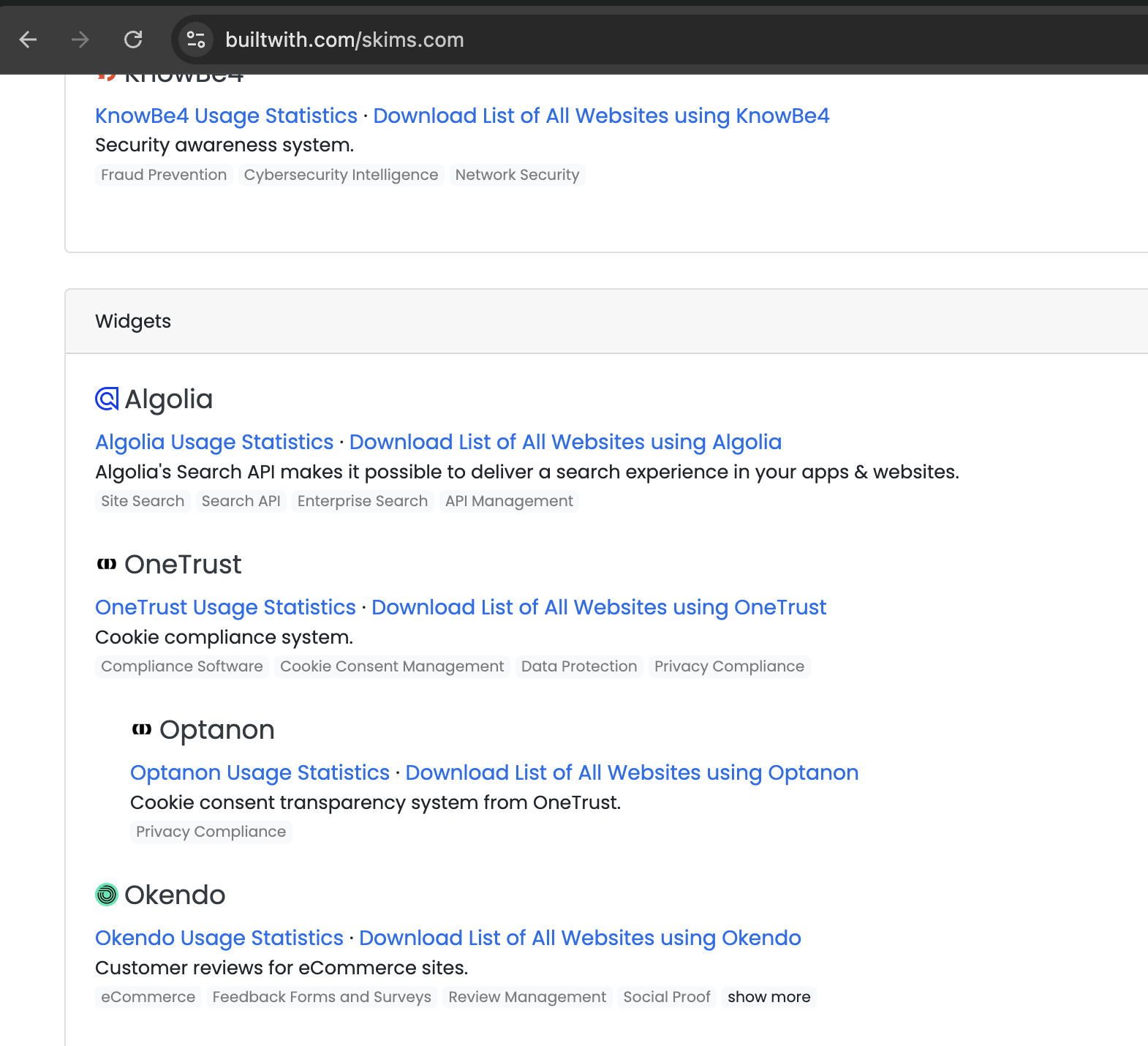Download List of All Websites using KnowBe4
The width and height of the screenshot is (1148, 1046).
click(601, 116)
